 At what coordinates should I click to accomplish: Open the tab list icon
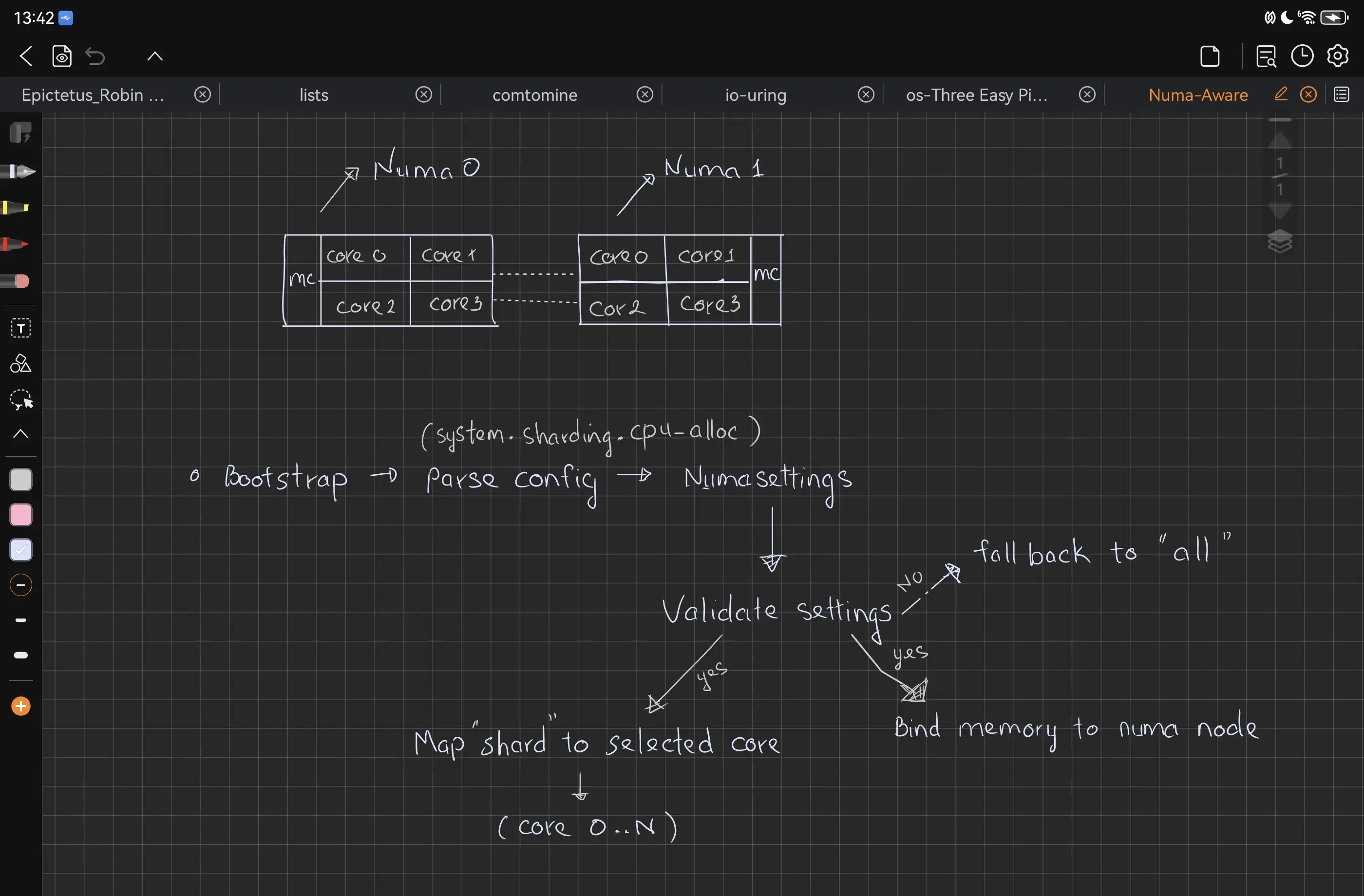(1342, 94)
